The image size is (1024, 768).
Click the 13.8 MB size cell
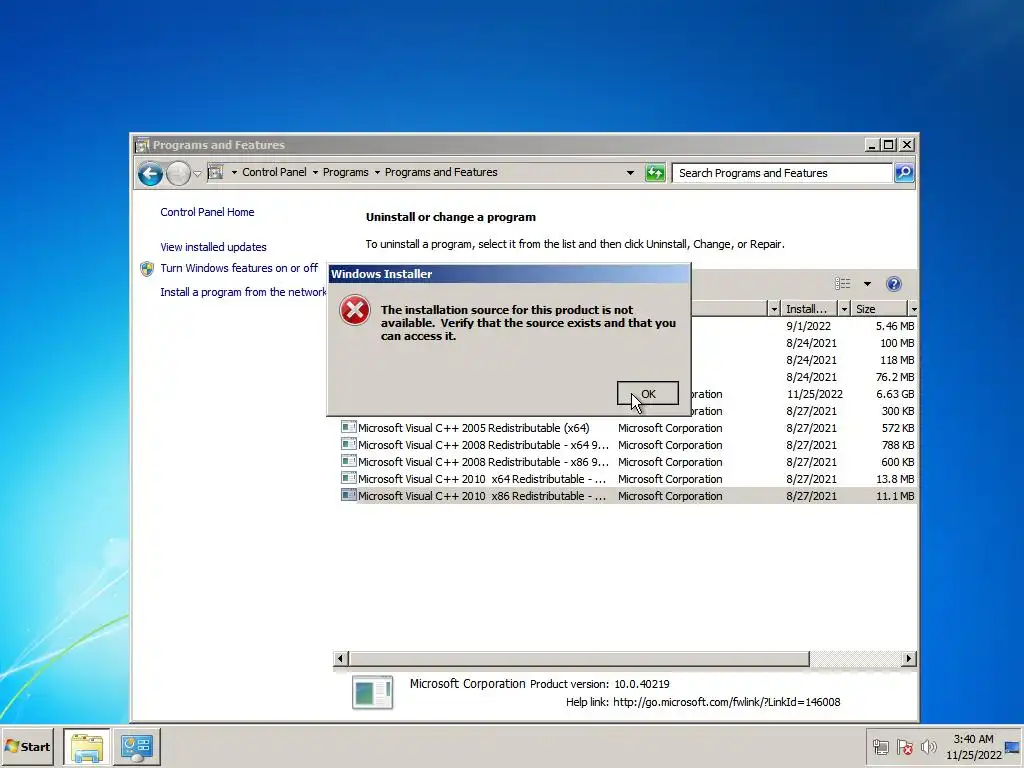[895, 479]
